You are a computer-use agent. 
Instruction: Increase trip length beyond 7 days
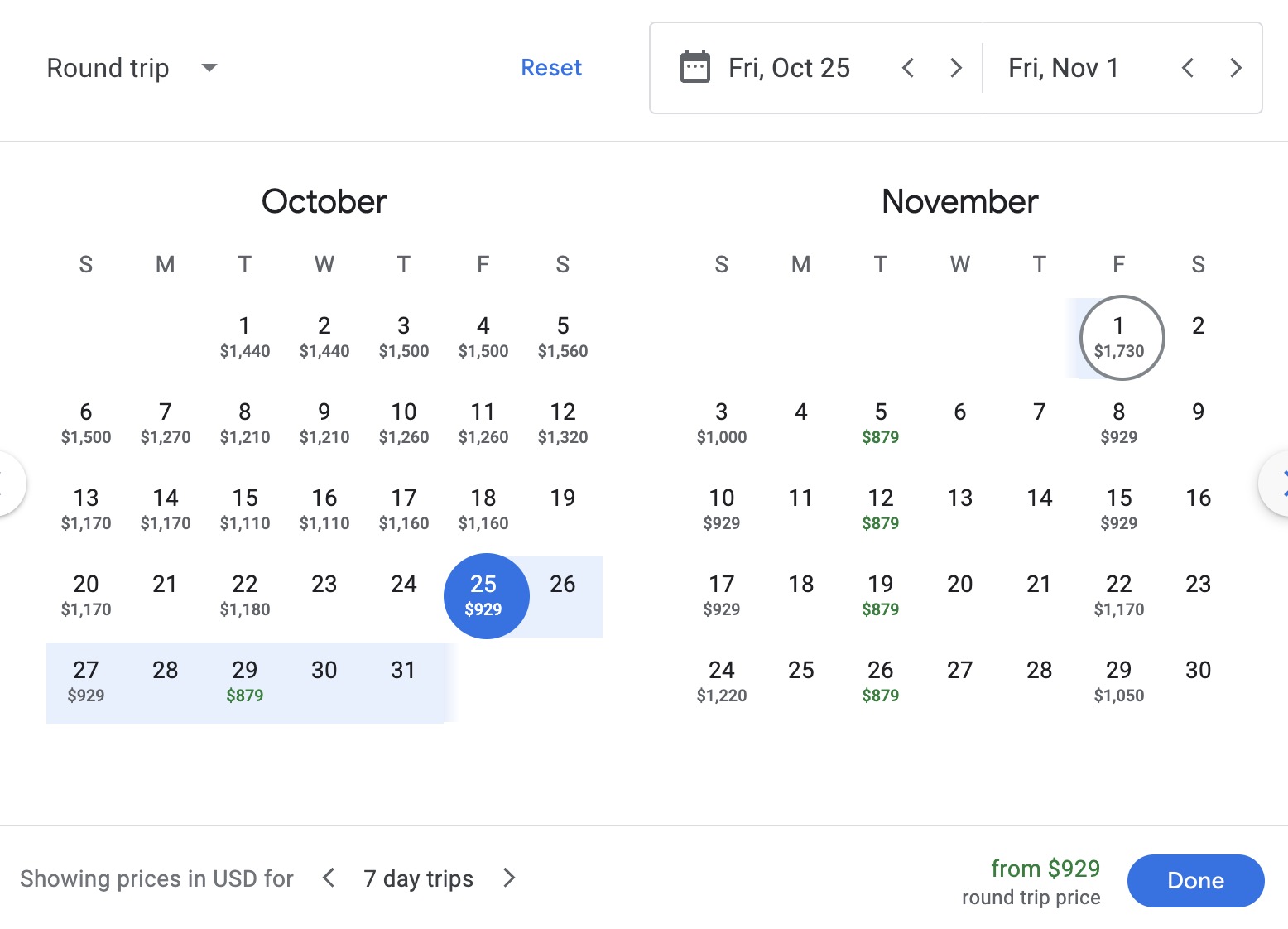click(509, 878)
